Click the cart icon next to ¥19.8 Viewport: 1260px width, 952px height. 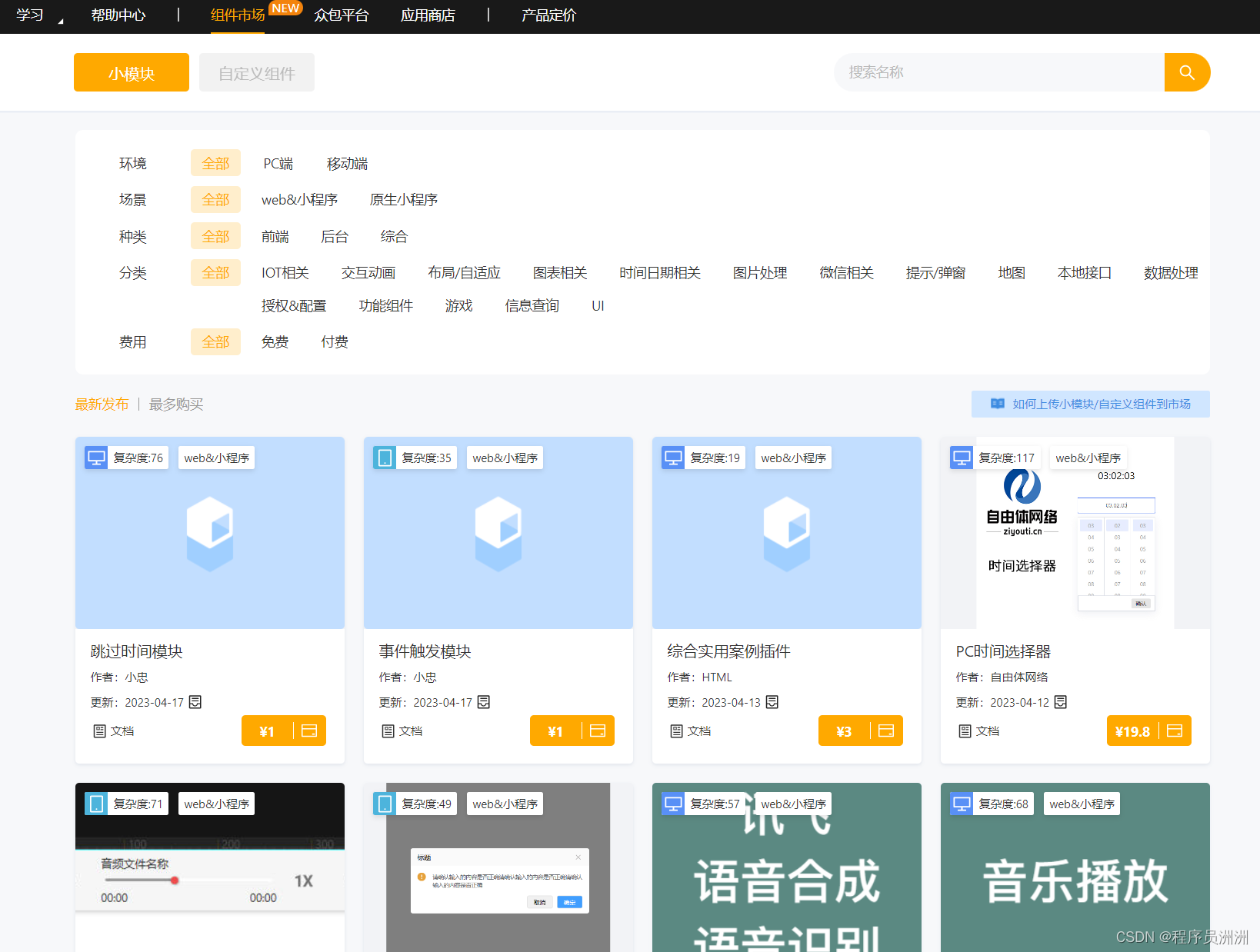[x=1175, y=731]
